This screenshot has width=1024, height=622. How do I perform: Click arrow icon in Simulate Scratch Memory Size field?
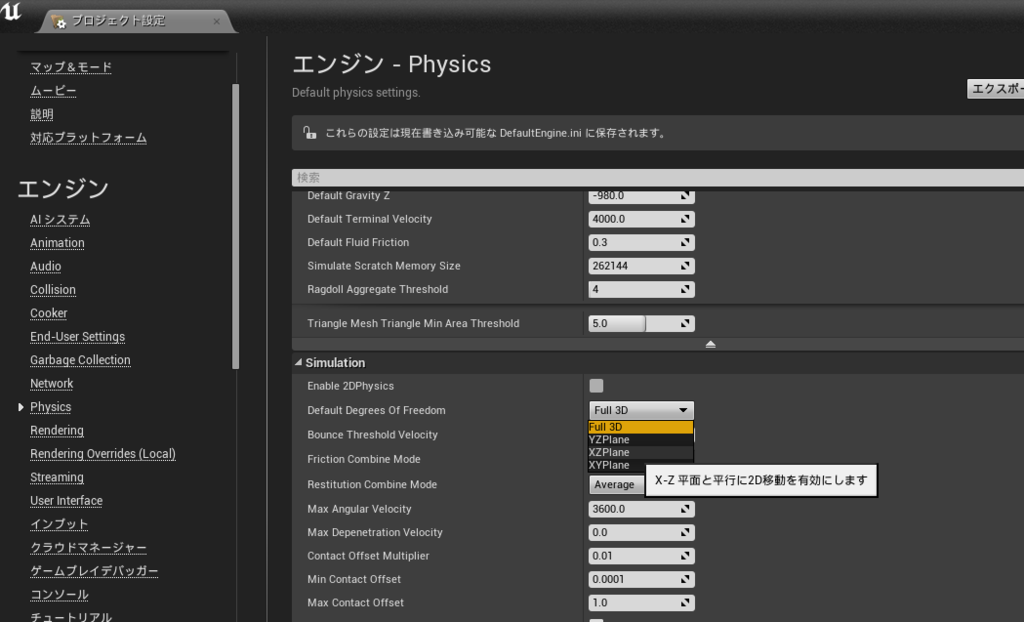685,266
